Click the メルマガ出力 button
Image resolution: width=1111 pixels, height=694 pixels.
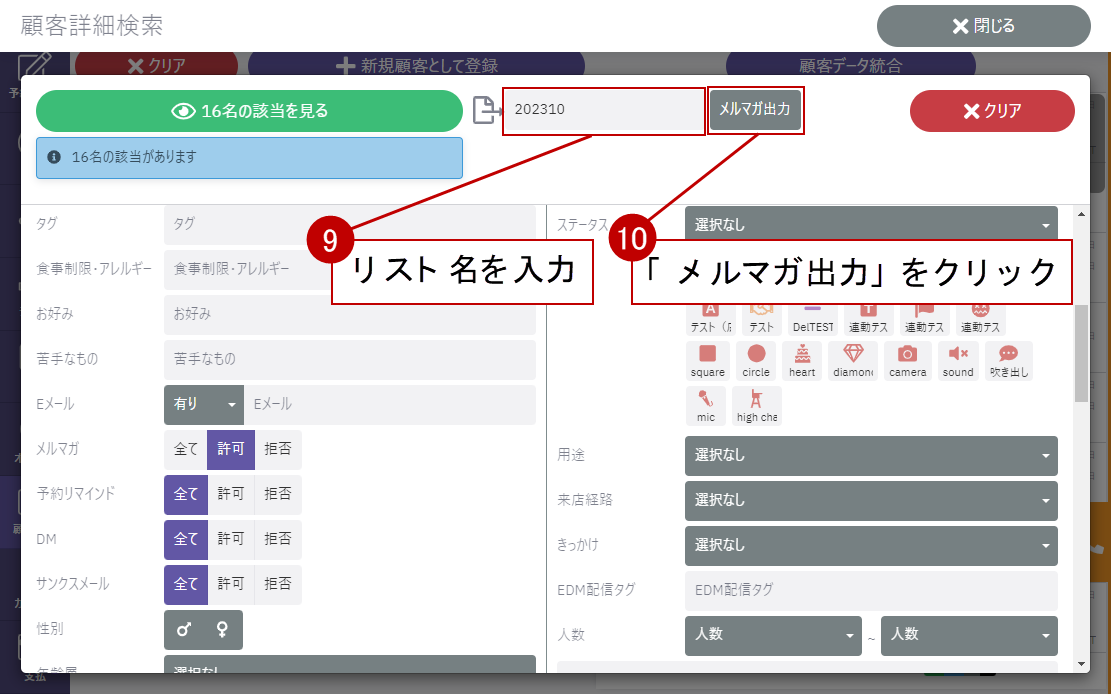(755, 110)
